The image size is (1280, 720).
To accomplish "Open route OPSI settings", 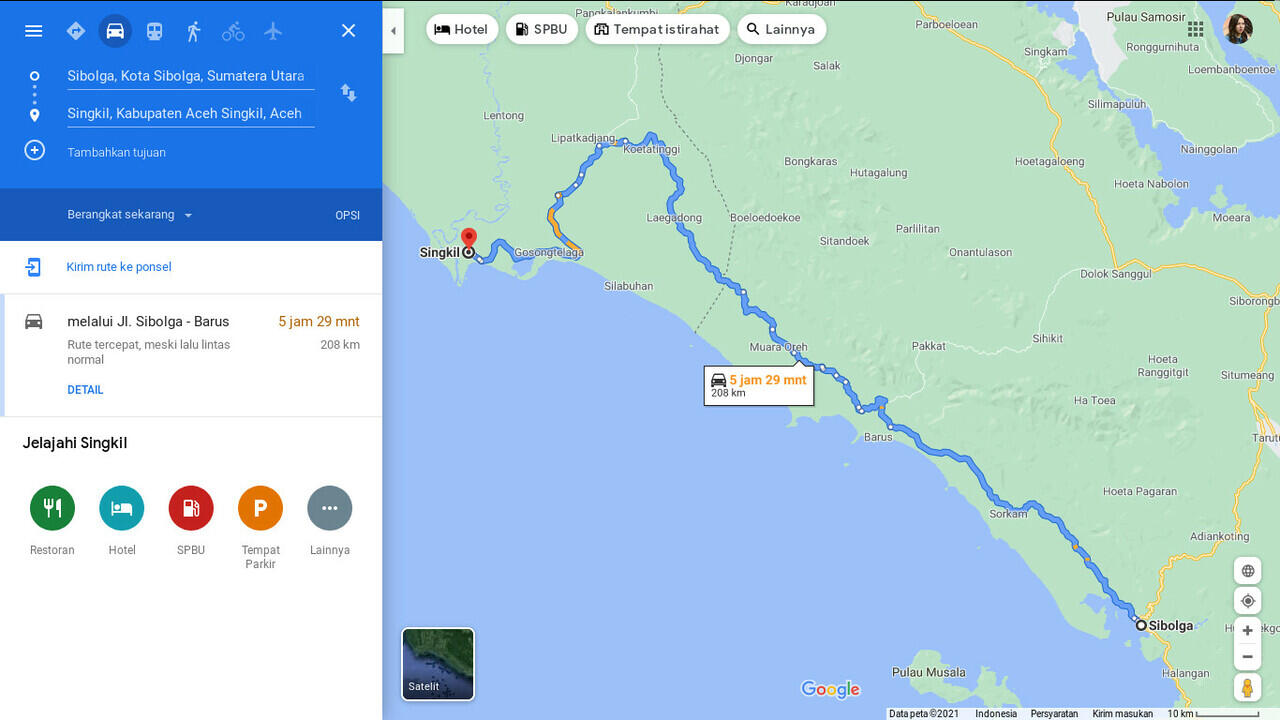I will (x=347, y=214).
